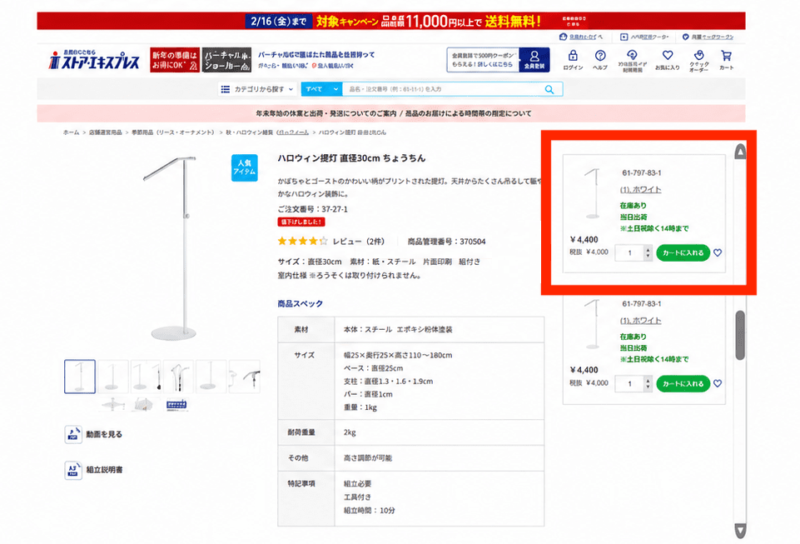Viewport: 800px width, 544px height.
Task: Select the fourth product thumbnail
Action: pos(179,377)
